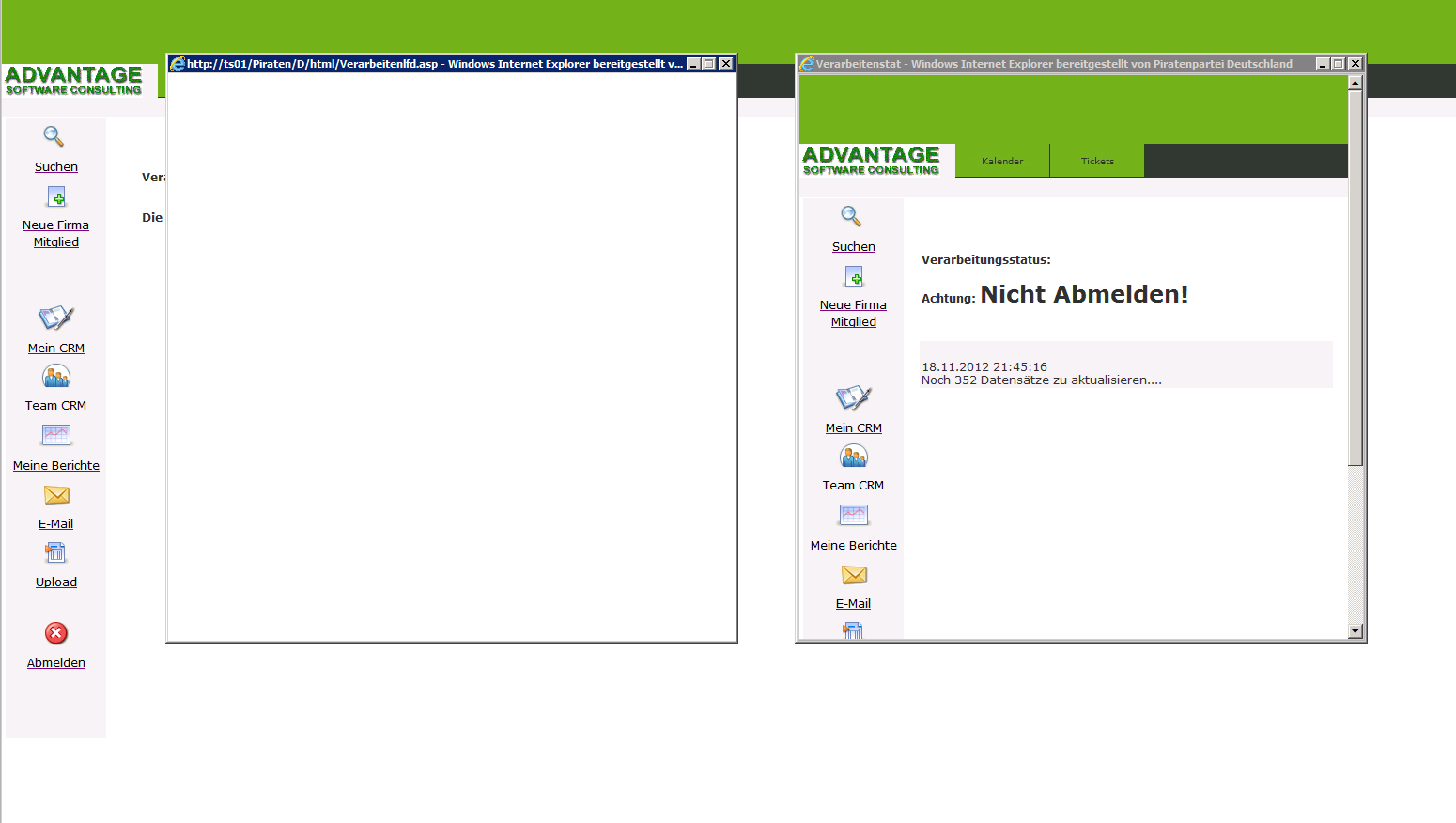The image size is (1456, 823).
Task: Click envelope icon in Verarbeitenstat window
Action: pos(854,575)
